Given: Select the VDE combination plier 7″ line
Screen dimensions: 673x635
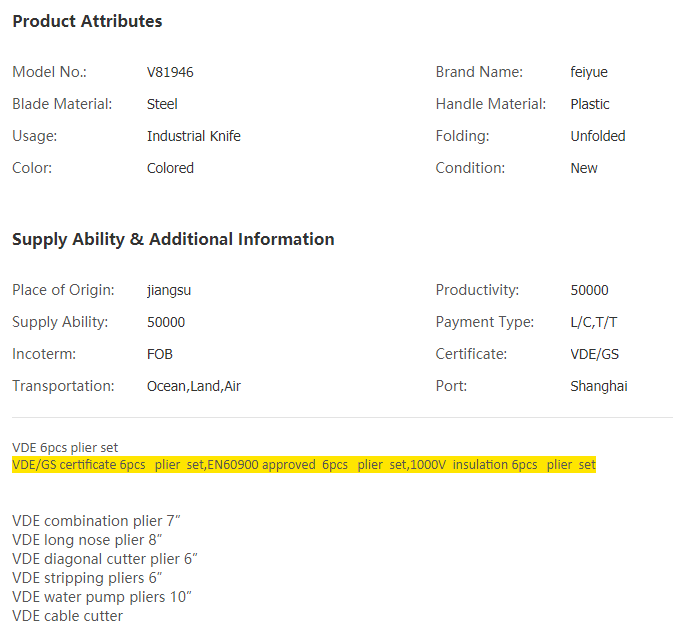Looking at the screenshot, I should (x=96, y=521).
